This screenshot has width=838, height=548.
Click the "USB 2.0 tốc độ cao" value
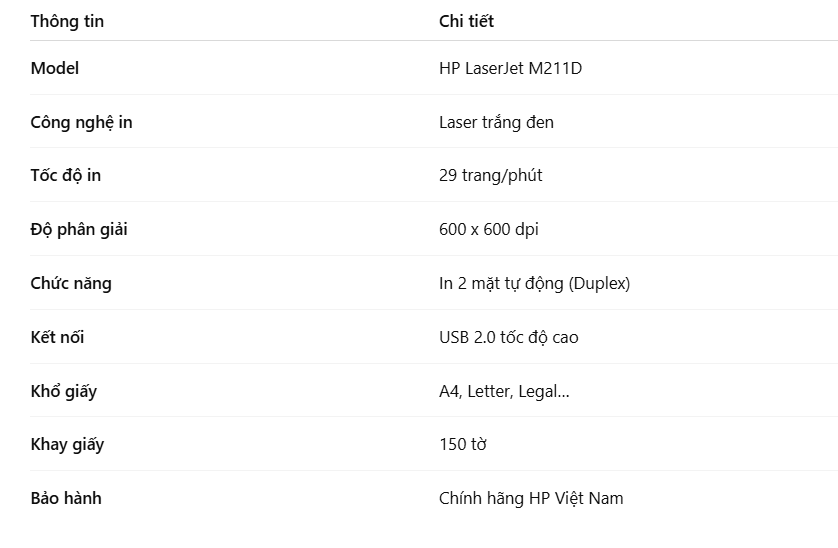[x=508, y=337]
